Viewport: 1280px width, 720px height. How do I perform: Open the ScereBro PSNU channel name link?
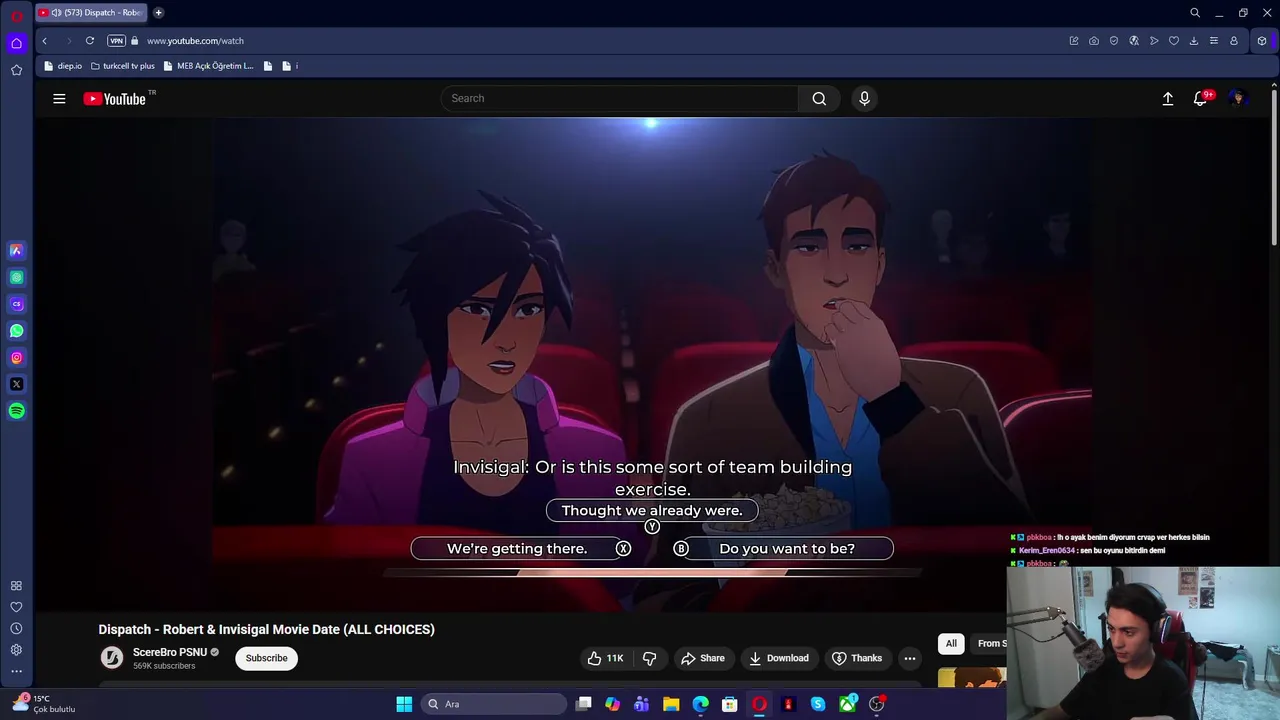click(x=170, y=652)
